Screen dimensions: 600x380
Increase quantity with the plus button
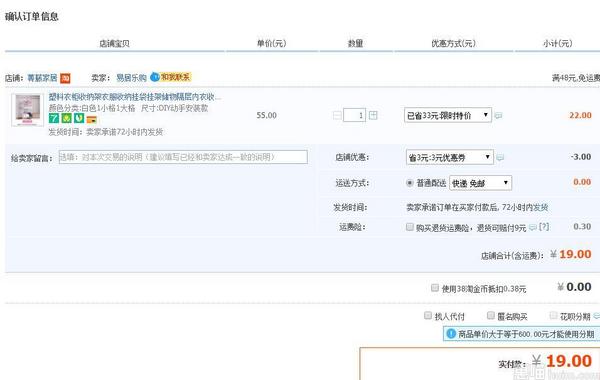373,115
